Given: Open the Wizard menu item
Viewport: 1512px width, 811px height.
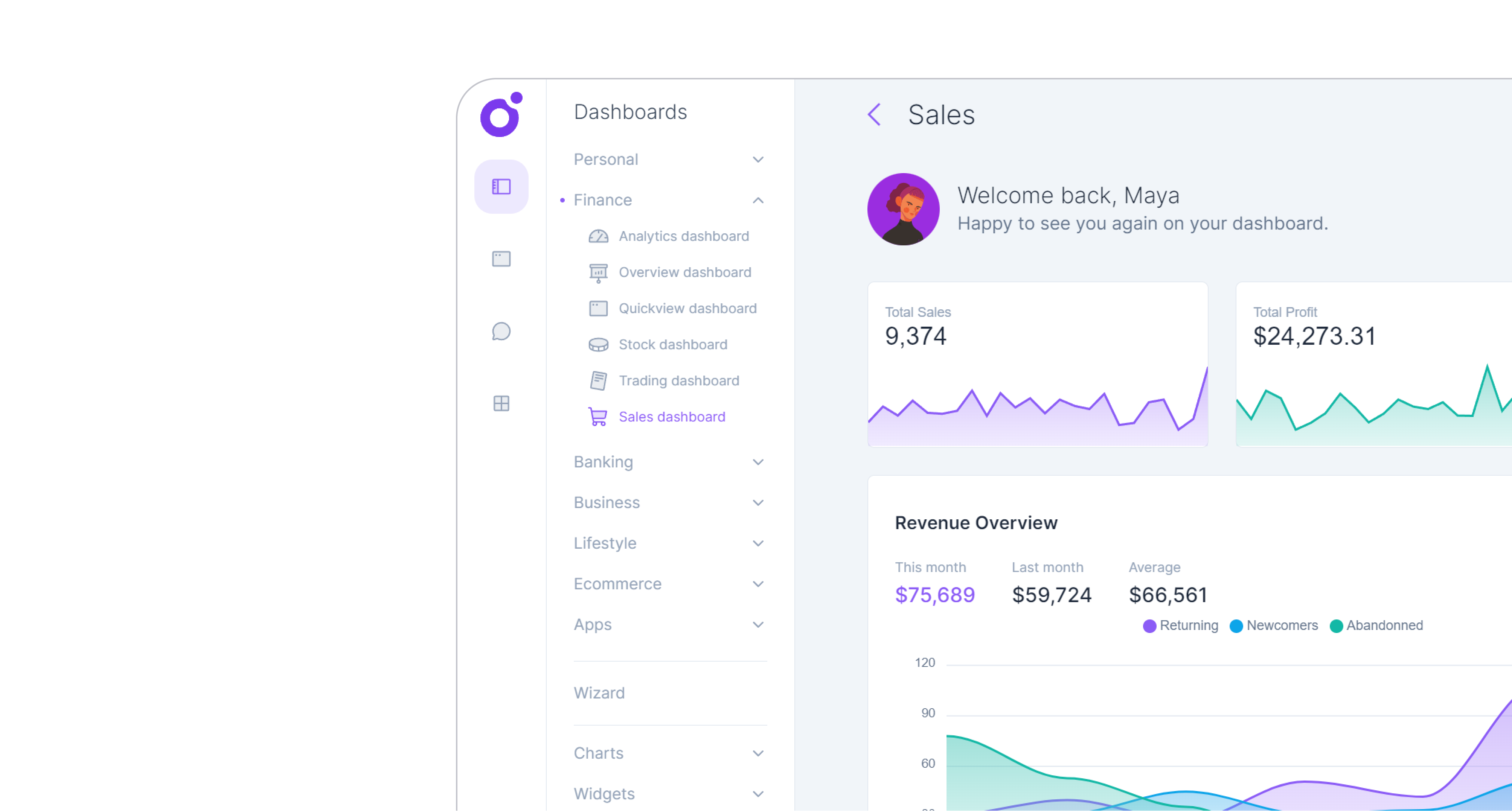Looking at the screenshot, I should click(599, 693).
